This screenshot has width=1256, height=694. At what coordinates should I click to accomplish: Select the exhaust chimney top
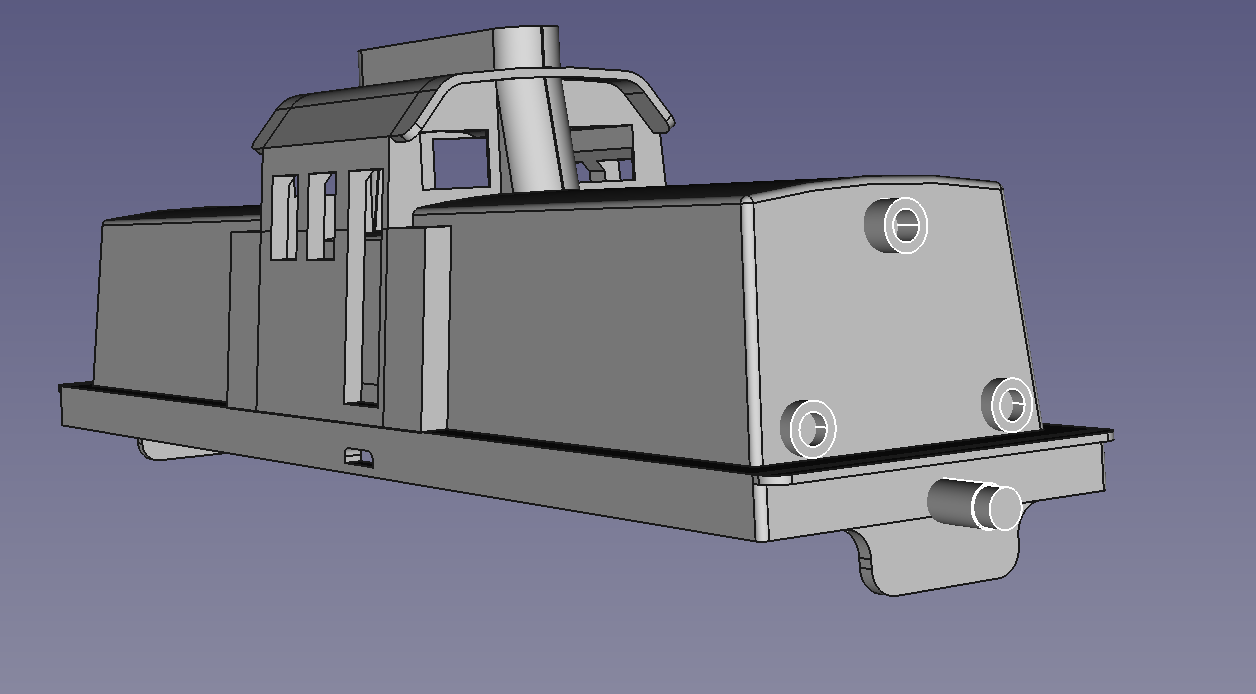point(526,44)
